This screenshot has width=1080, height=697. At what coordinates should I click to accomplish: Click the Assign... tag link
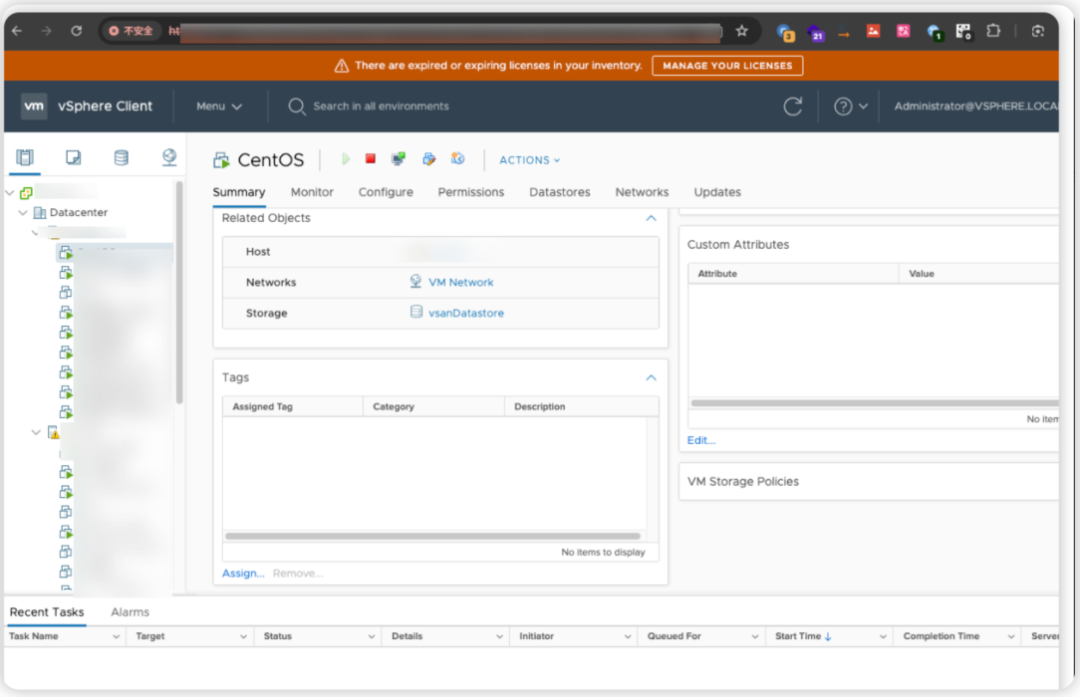[x=243, y=573]
